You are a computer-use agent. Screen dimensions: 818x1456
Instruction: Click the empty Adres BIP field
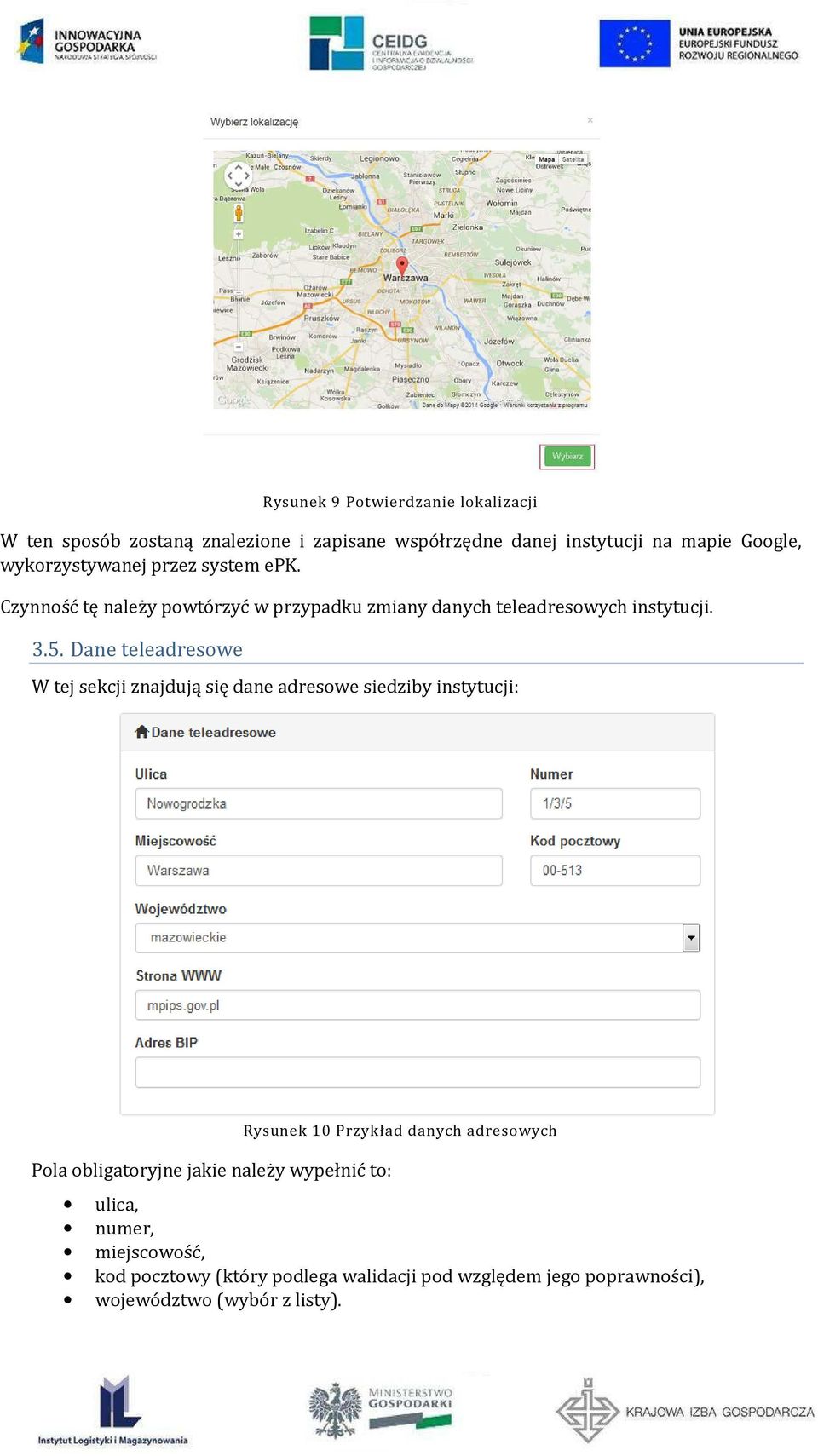coord(418,1073)
